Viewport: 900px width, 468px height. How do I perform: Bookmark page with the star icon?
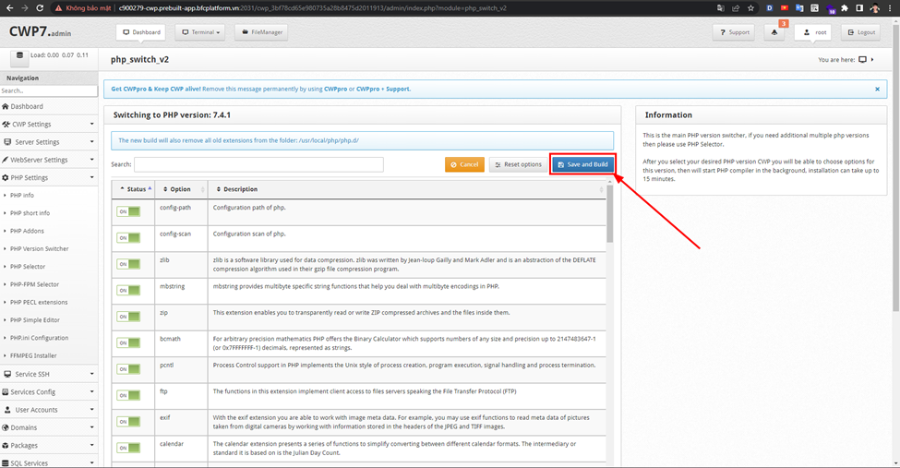click(x=751, y=8)
